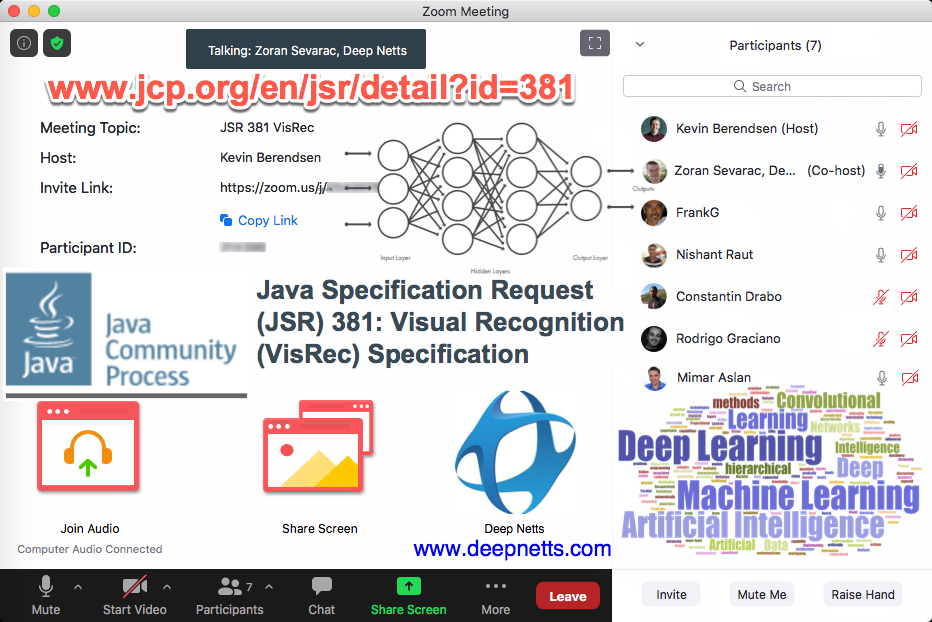
Task: Open the More options menu
Action: pyautogui.click(x=495, y=595)
